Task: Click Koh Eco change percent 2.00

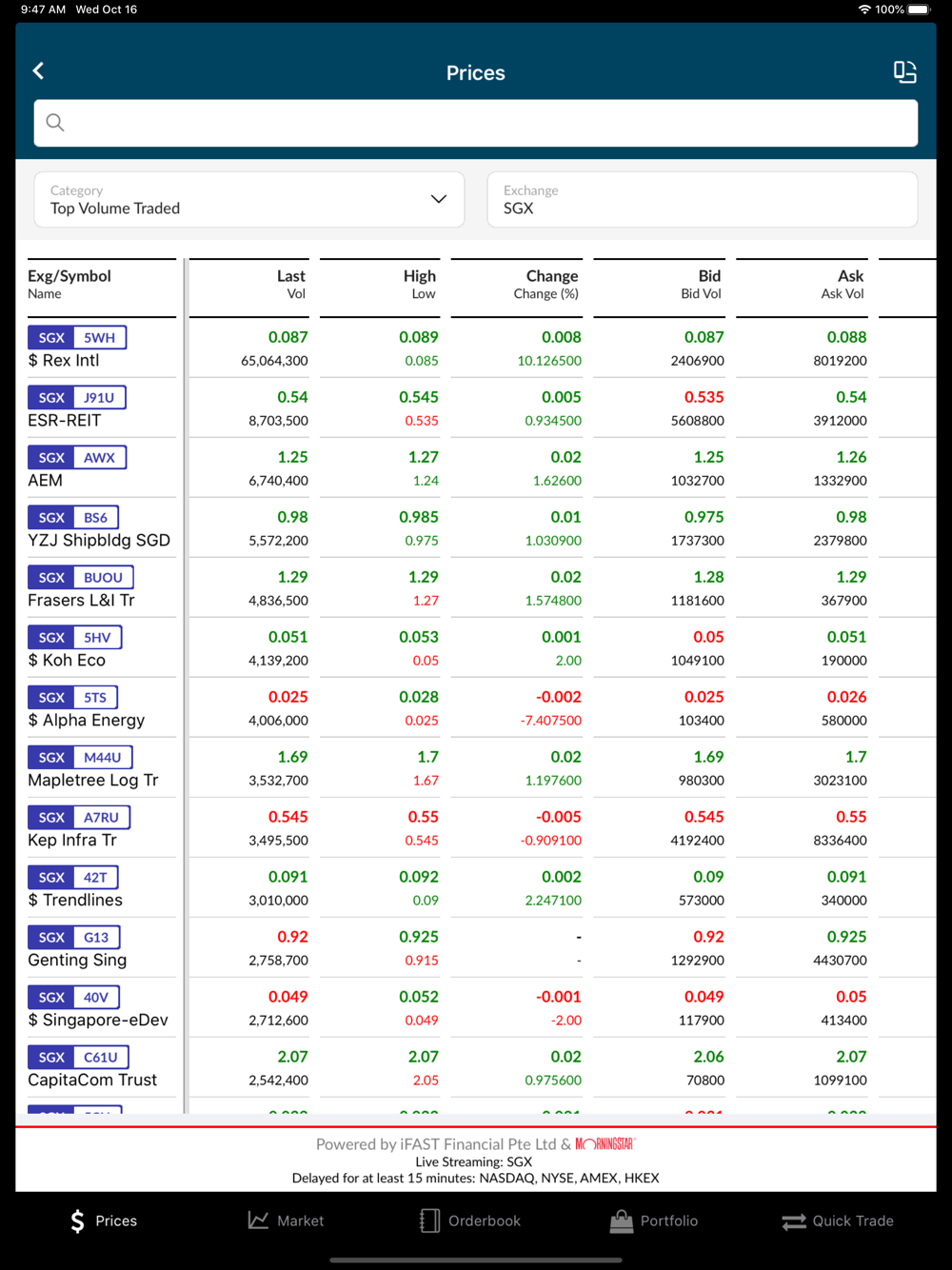Action: (568, 661)
